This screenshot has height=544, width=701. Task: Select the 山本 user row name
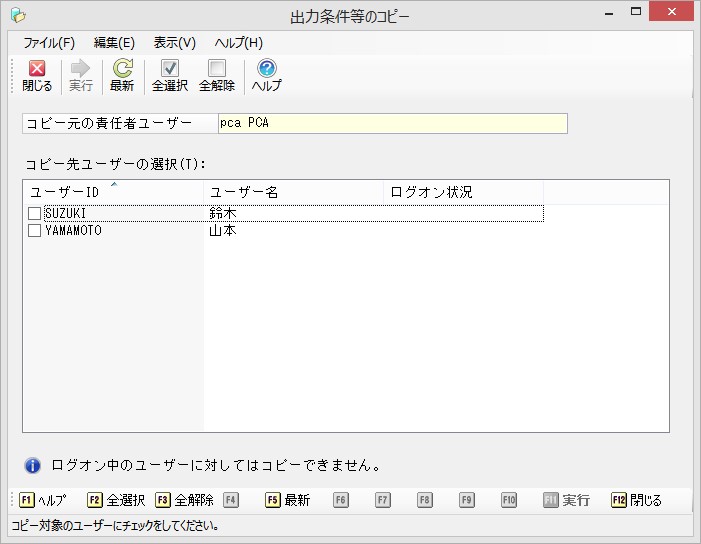pos(222,231)
